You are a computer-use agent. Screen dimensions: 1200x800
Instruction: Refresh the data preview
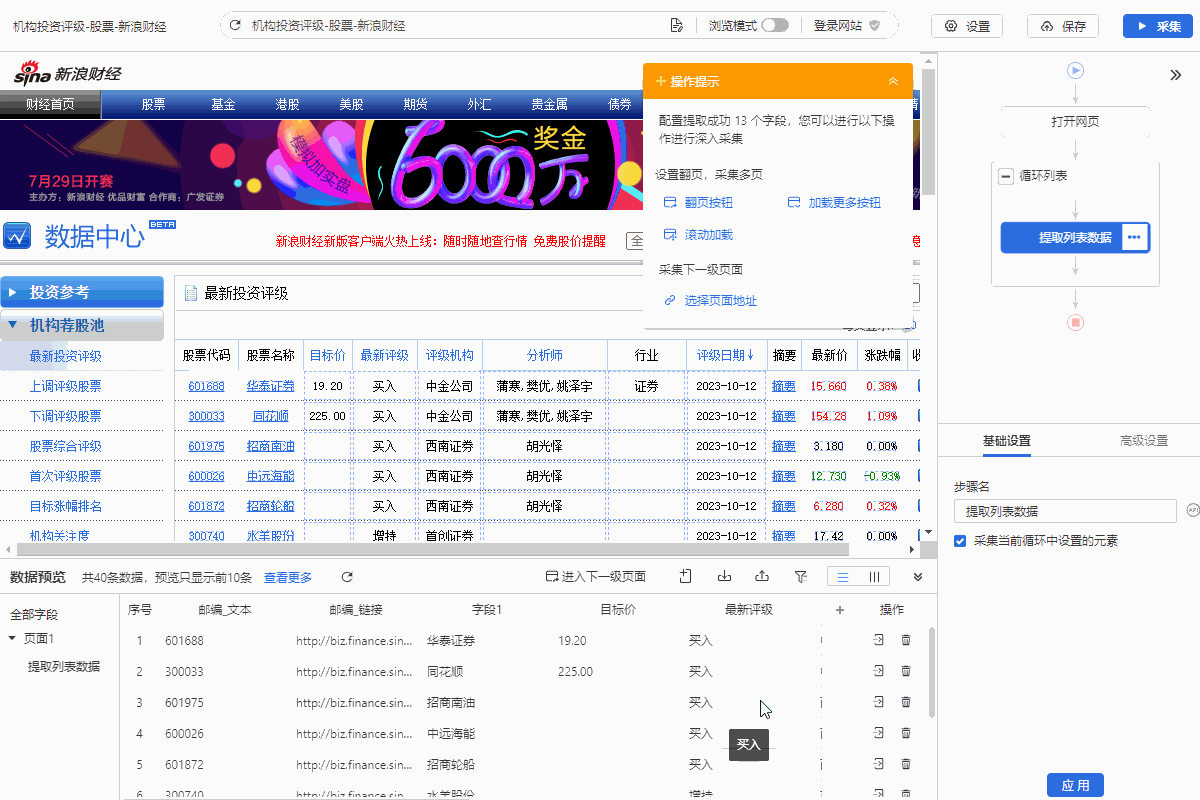pyautogui.click(x=347, y=577)
